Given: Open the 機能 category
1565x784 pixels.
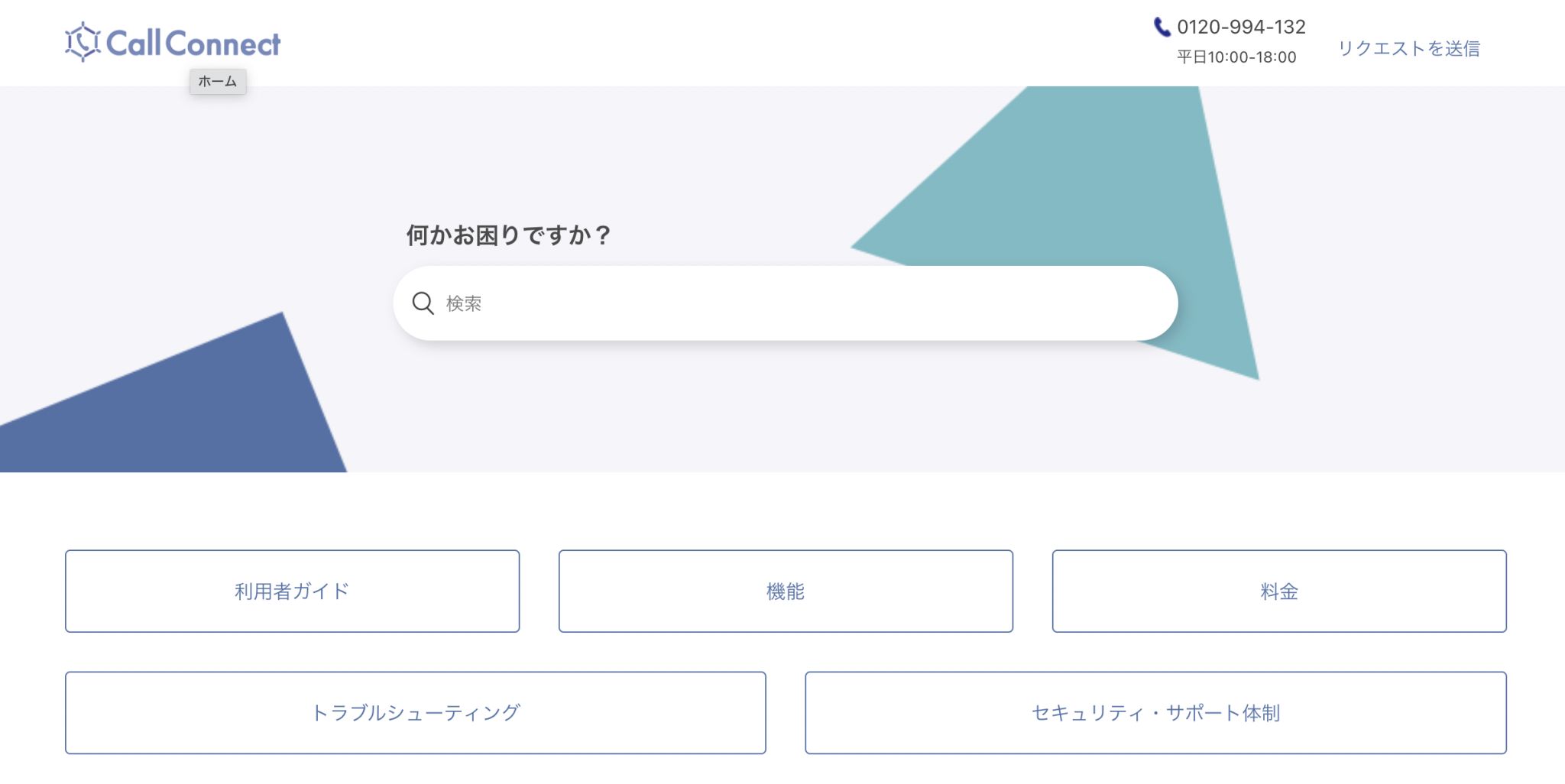Looking at the screenshot, I should (786, 591).
